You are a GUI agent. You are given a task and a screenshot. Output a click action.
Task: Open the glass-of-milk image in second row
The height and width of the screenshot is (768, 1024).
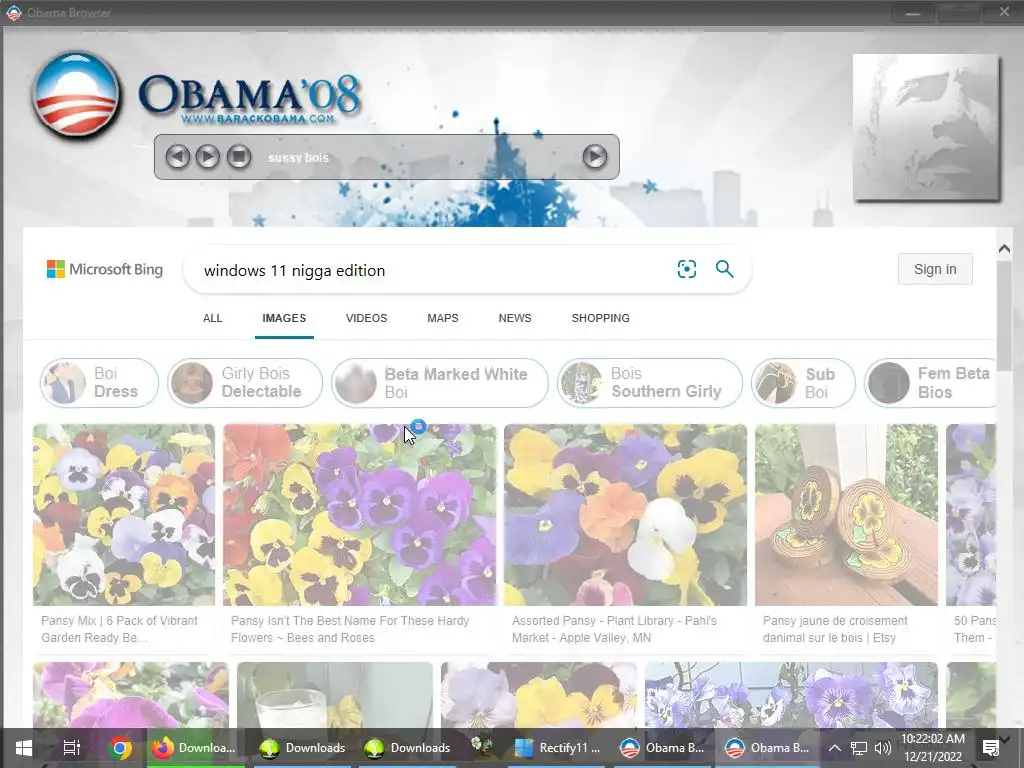334,695
